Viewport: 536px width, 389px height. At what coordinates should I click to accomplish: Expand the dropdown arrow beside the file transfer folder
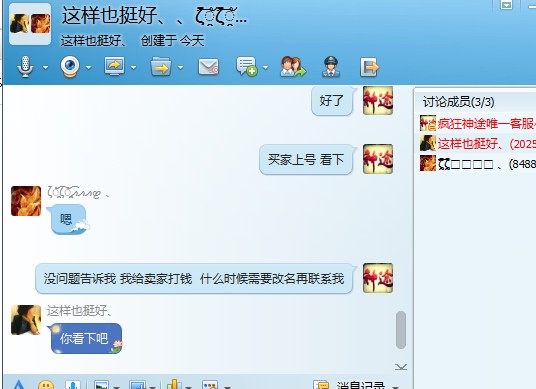point(180,68)
